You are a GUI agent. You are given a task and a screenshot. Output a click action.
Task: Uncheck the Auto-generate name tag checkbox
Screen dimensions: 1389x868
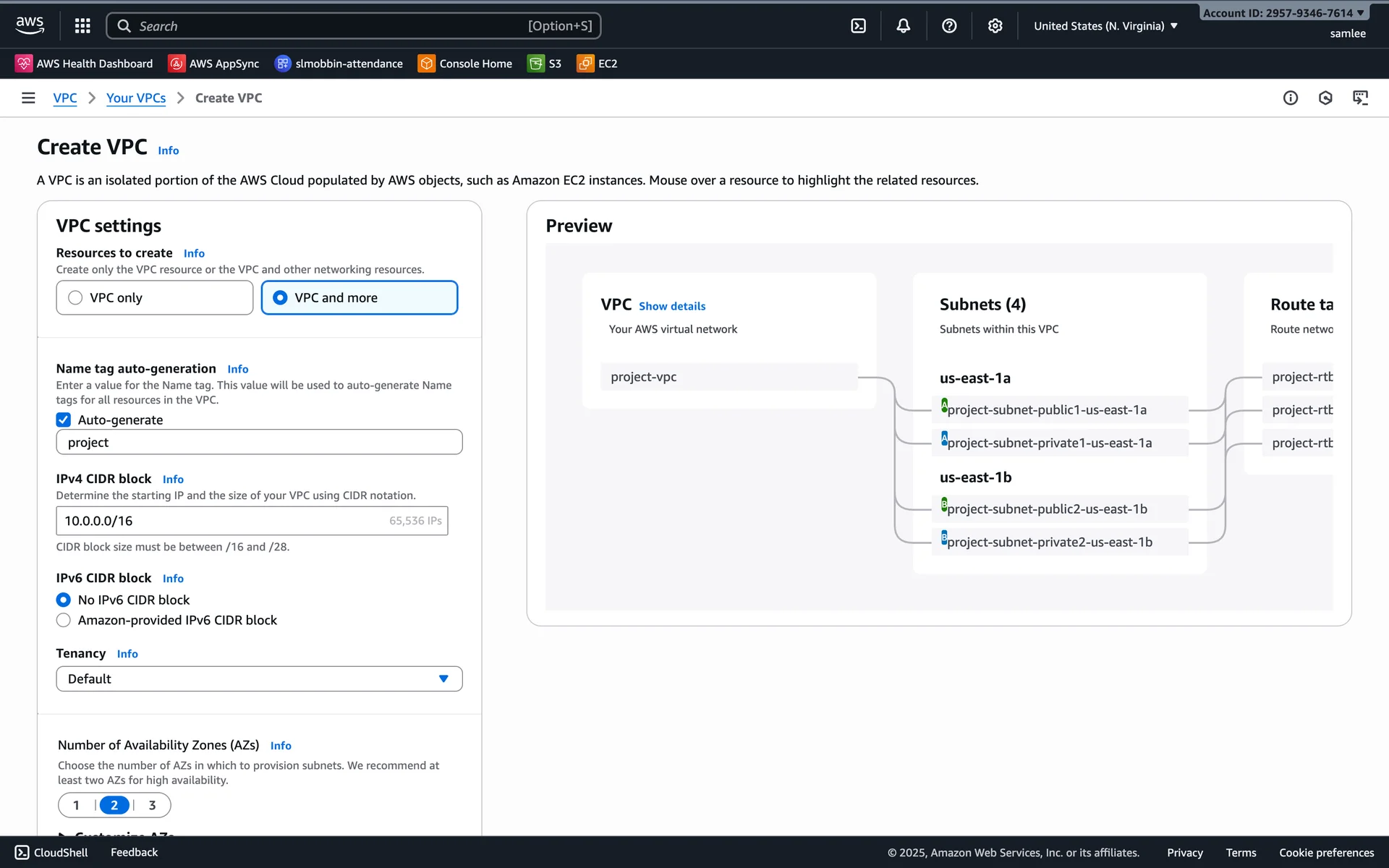coord(64,420)
